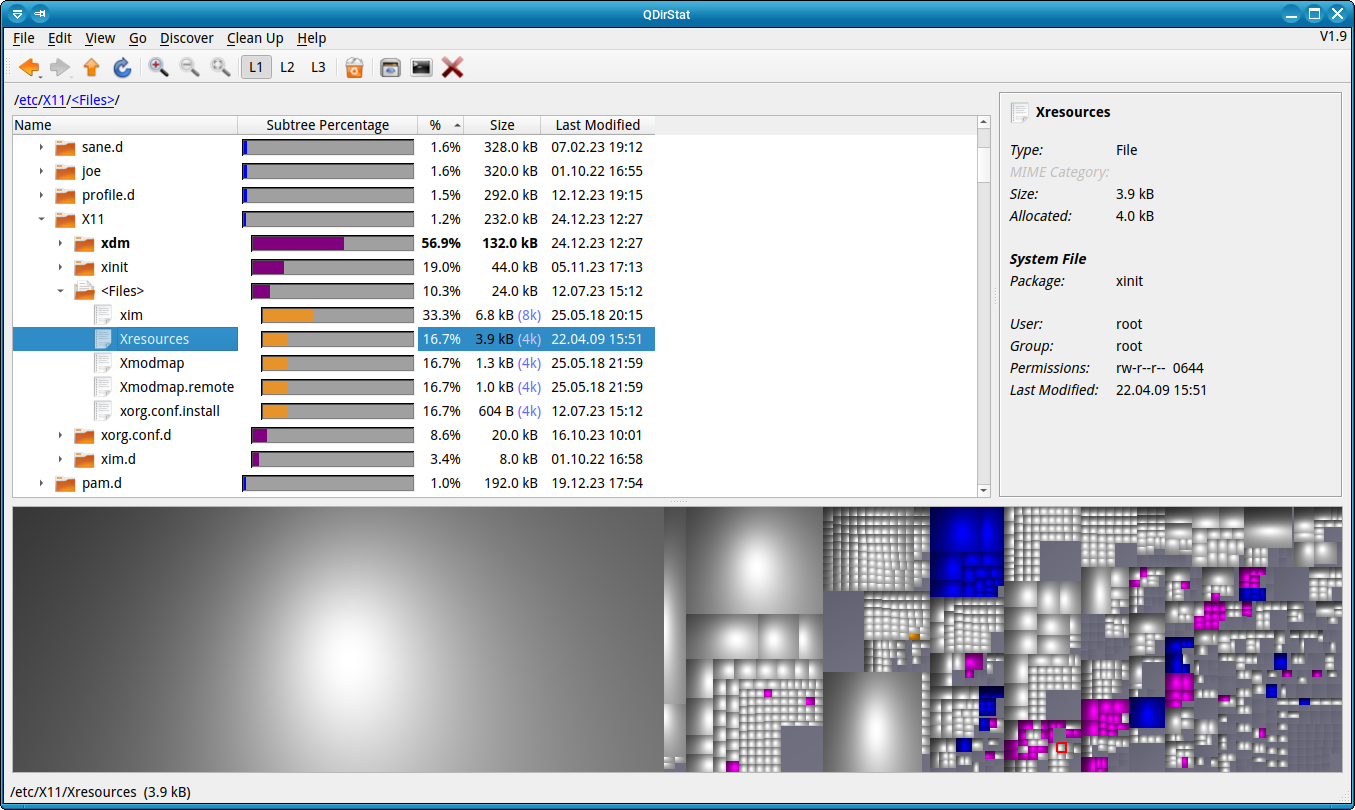Viewport: 1355px width, 810px height.
Task: Open the Clean Up menu
Action: coord(255,38)
